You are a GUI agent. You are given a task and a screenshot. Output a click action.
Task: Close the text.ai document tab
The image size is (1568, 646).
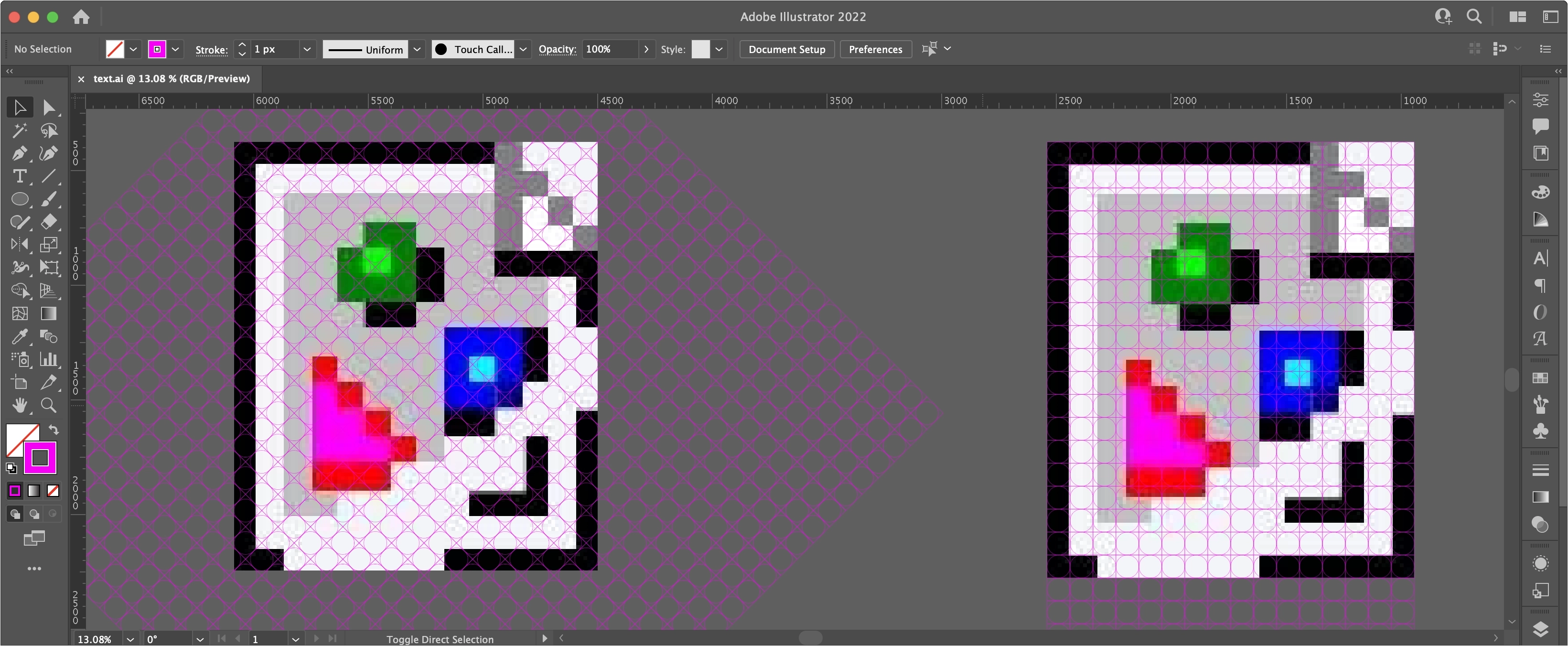pyautogui.click(x=81, y=79)
